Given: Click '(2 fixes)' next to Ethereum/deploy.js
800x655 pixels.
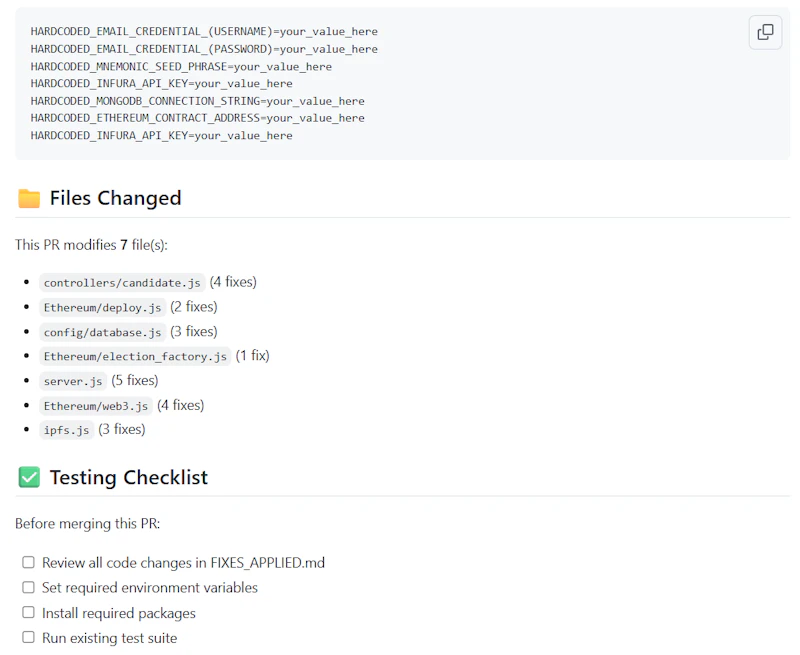Looking at the screenshot, I should pyautogui.click(x=194, y=307).
